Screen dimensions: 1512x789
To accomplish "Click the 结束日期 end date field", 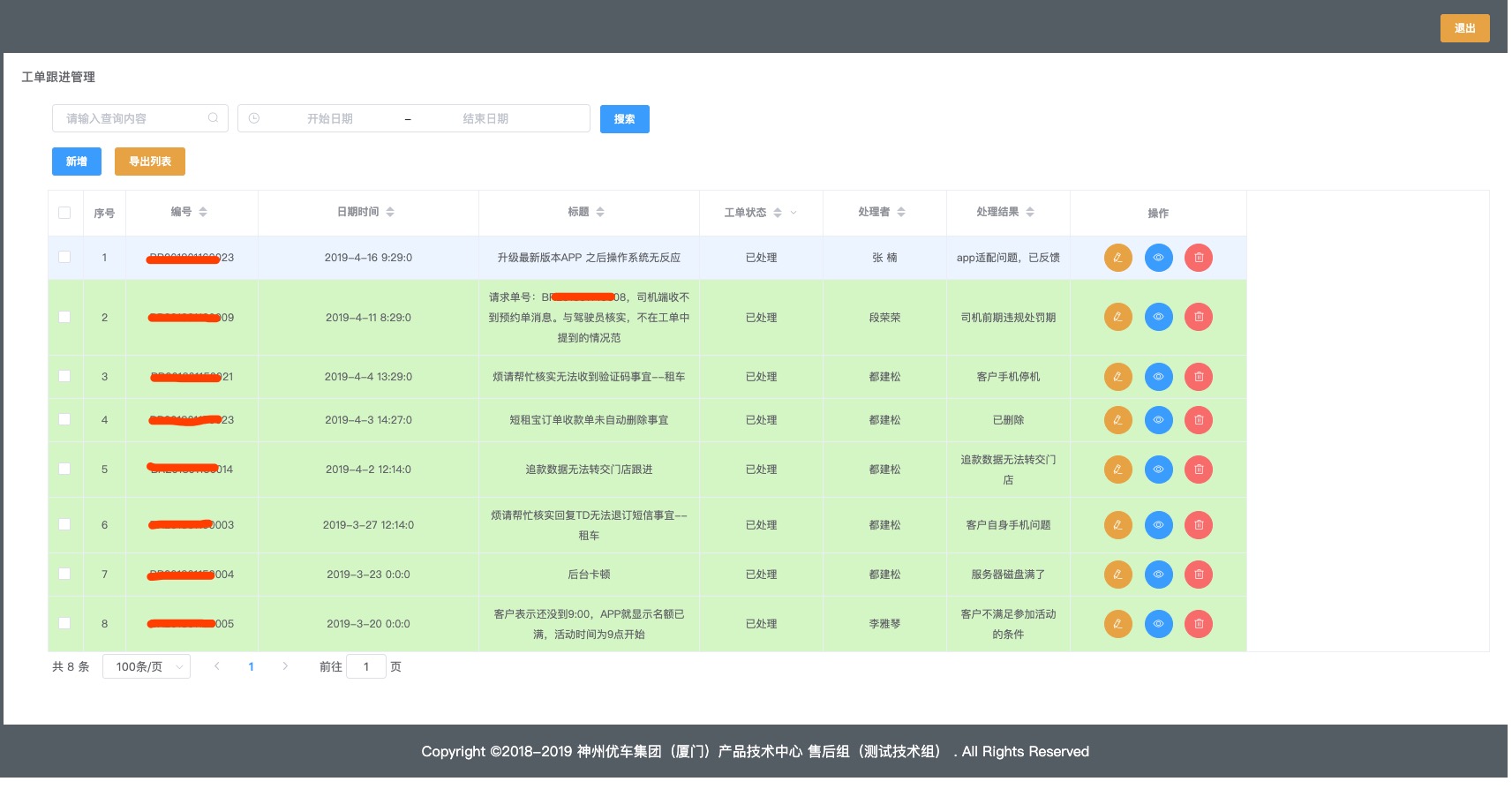I will (485, 118).
